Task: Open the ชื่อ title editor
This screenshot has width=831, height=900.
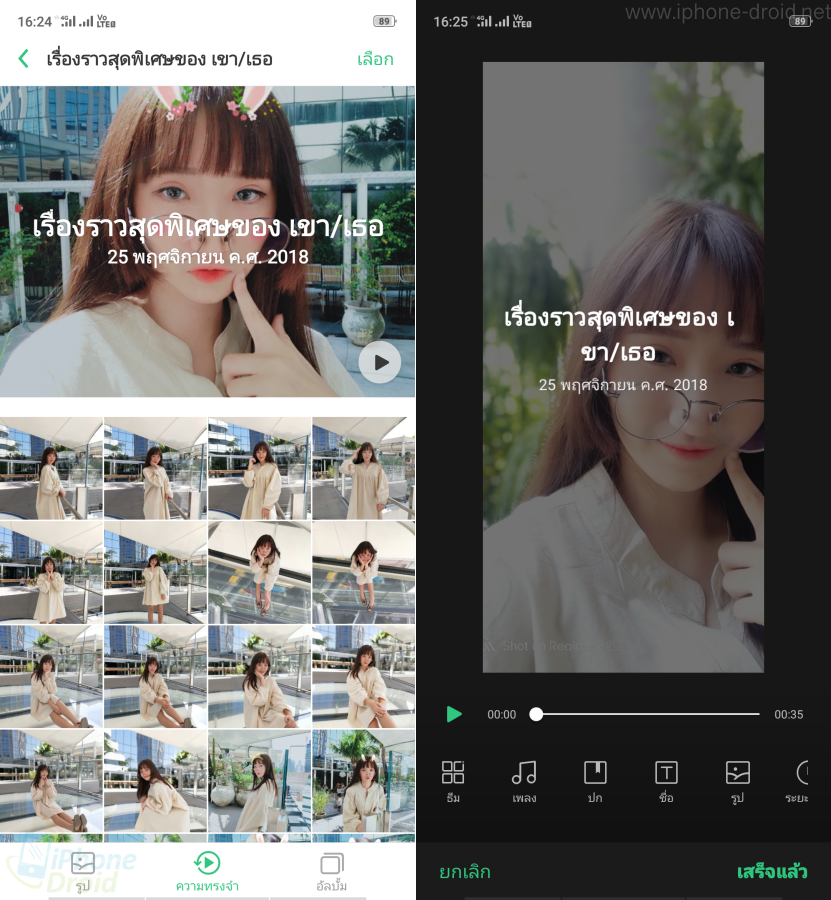Action: coord(666,781)
